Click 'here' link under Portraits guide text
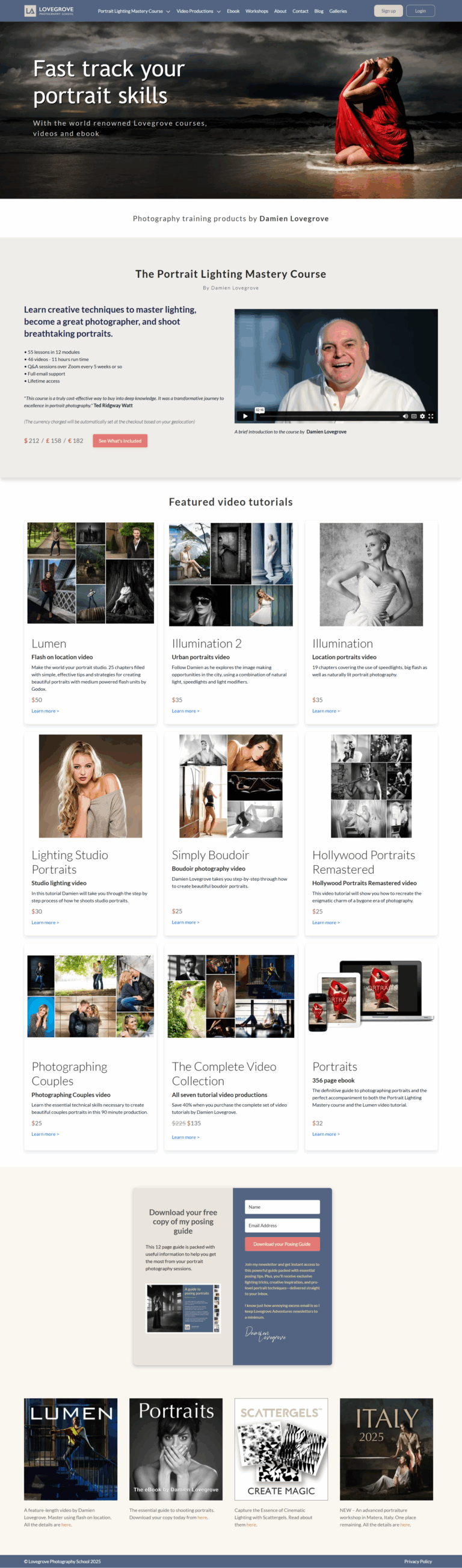Screen dimensions: 462x1568 coord(202,1517)
